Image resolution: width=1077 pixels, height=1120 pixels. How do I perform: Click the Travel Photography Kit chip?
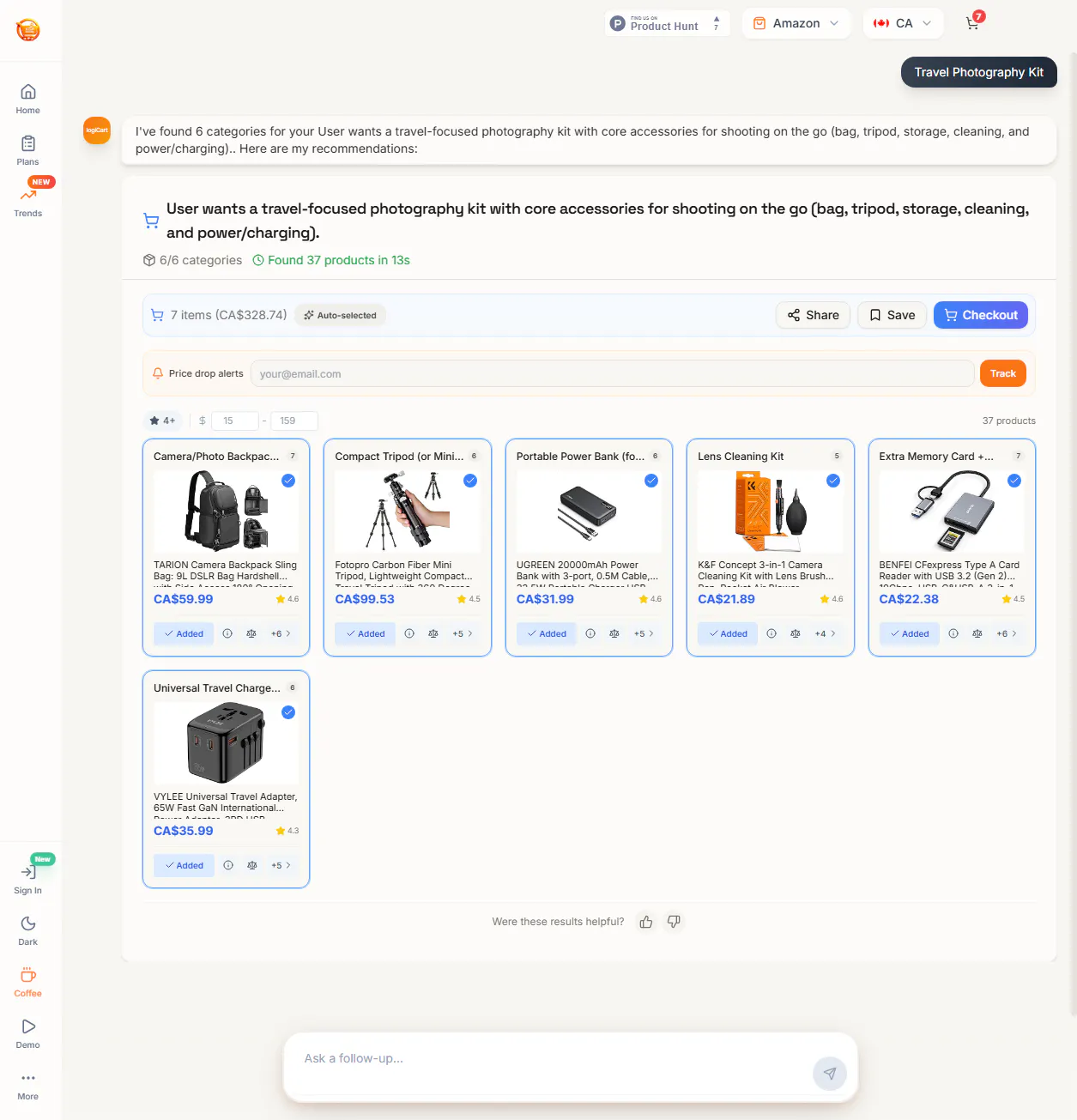coord(979,72)
